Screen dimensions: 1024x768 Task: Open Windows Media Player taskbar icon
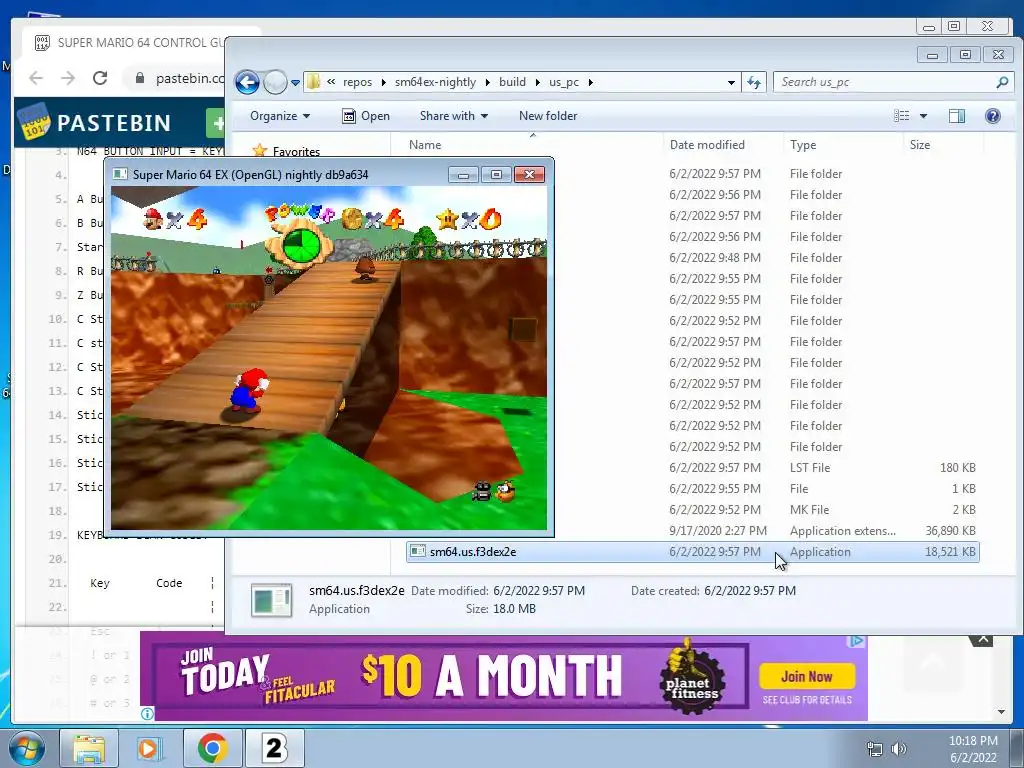coord(150,748)
